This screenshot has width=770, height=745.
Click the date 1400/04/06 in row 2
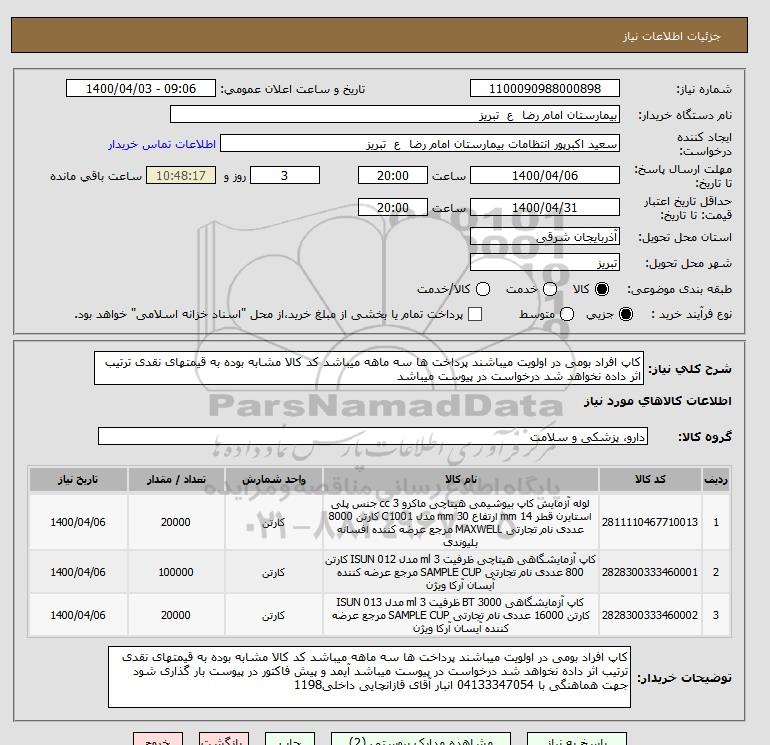[x=78, y=572]
